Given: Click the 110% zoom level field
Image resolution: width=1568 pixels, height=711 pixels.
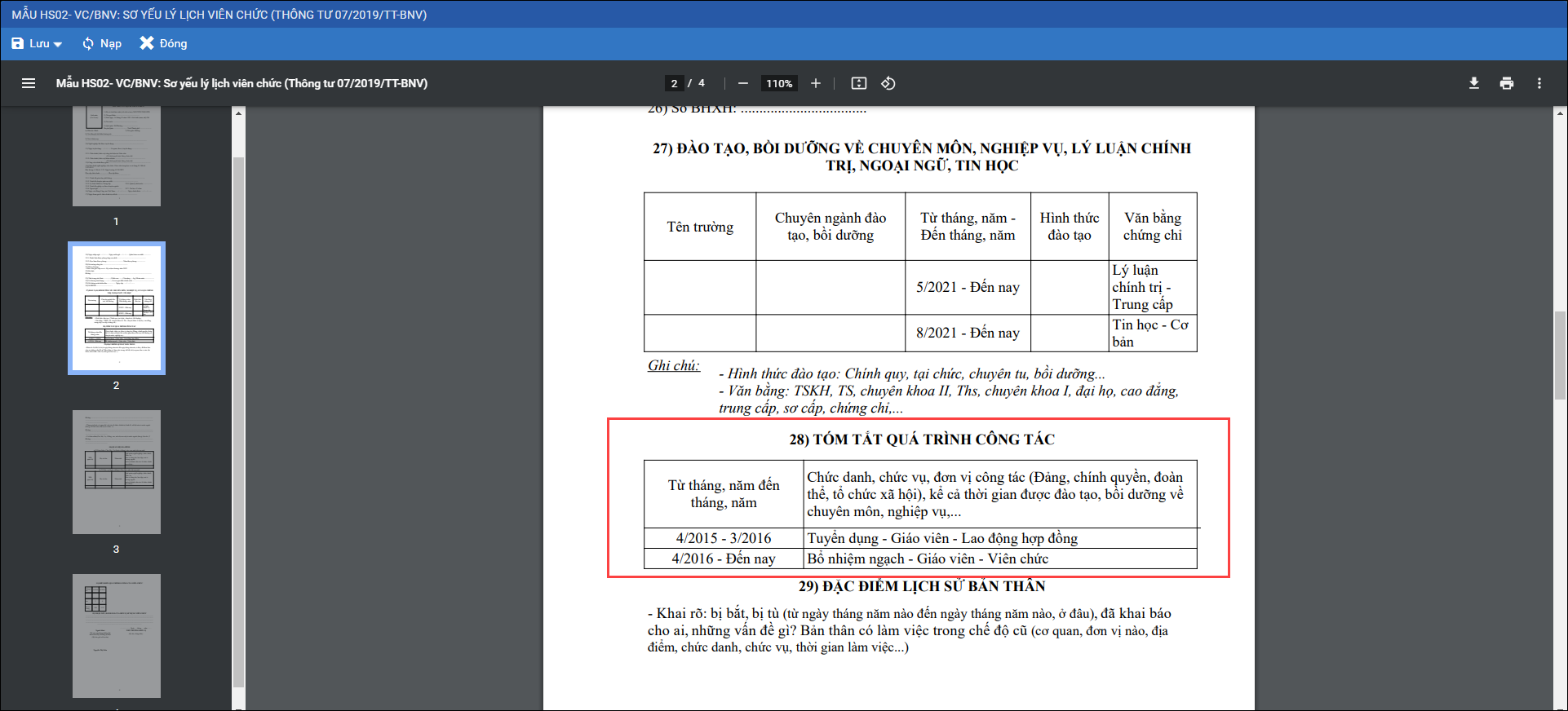Looking at the screenshot, I should click(779, 83).
